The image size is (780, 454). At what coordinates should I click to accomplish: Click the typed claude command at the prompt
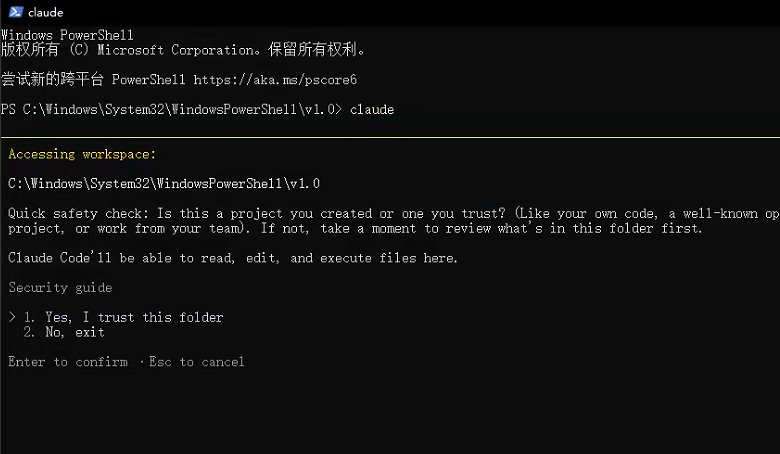372,109
